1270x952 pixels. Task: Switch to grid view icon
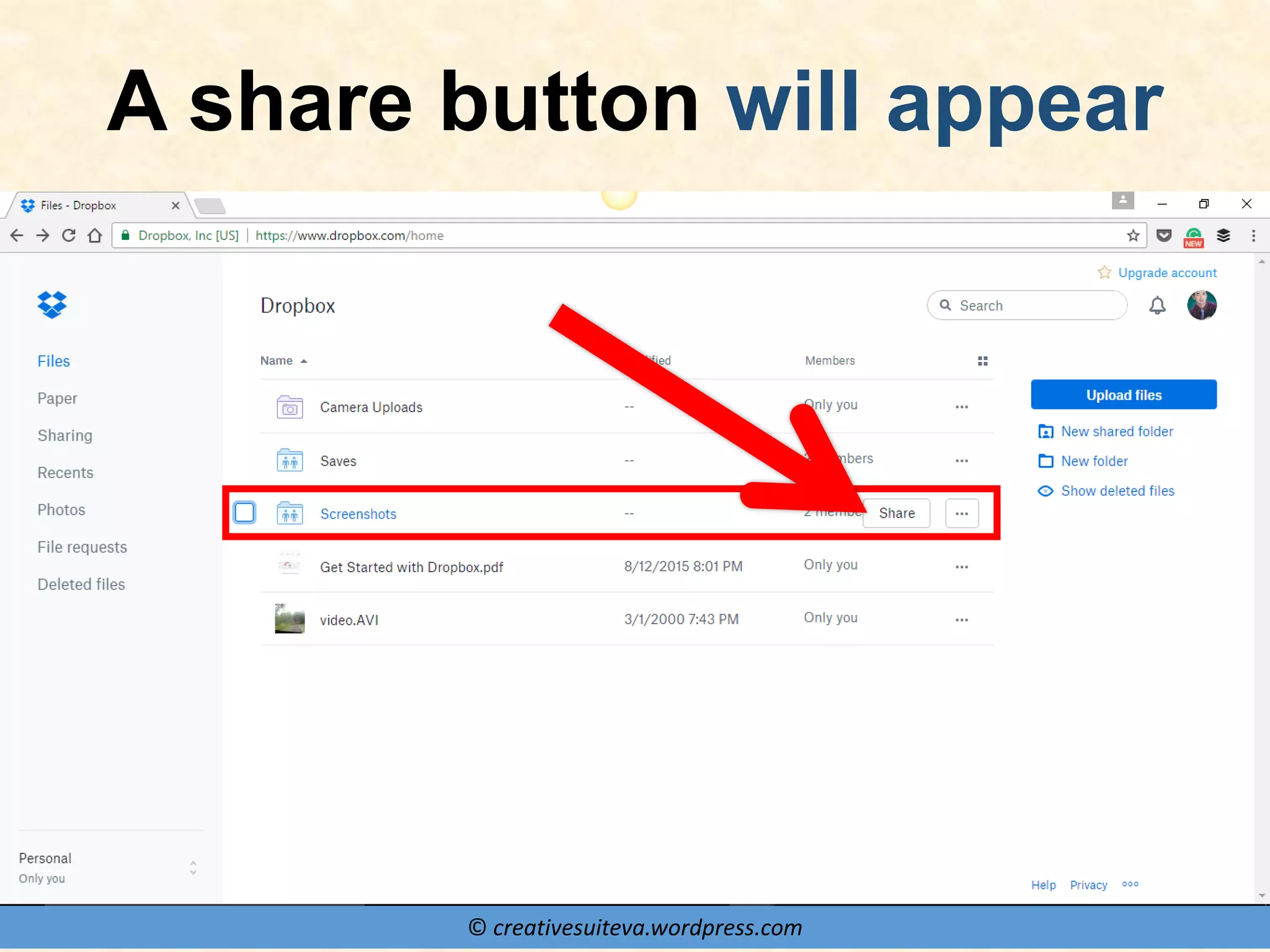click(982, 361)
